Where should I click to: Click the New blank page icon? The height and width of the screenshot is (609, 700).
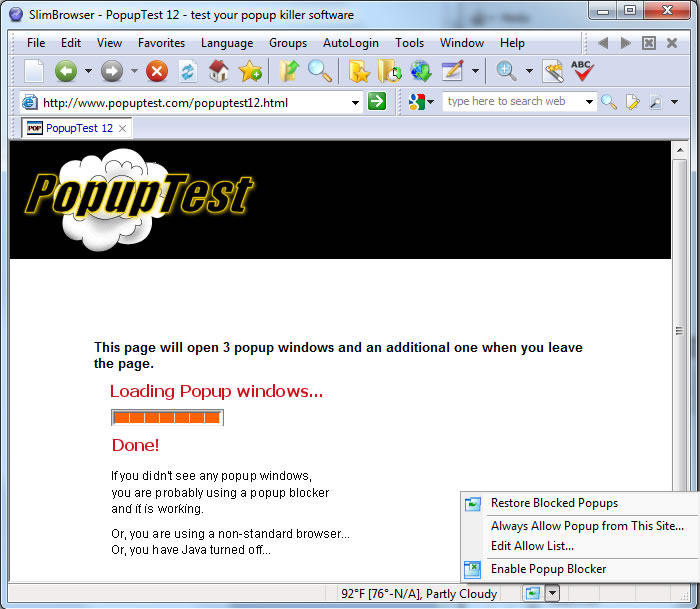point(34,71)
